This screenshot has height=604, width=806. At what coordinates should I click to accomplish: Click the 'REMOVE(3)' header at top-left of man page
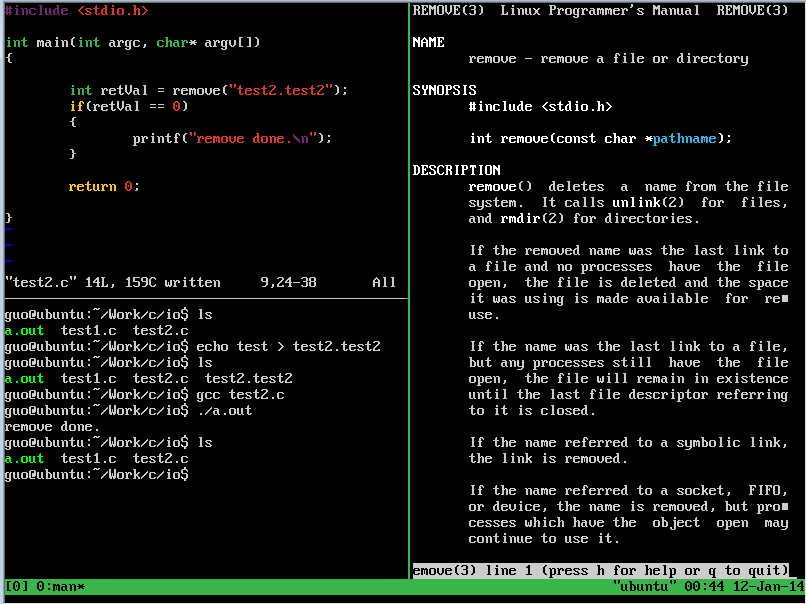(448, 10)
